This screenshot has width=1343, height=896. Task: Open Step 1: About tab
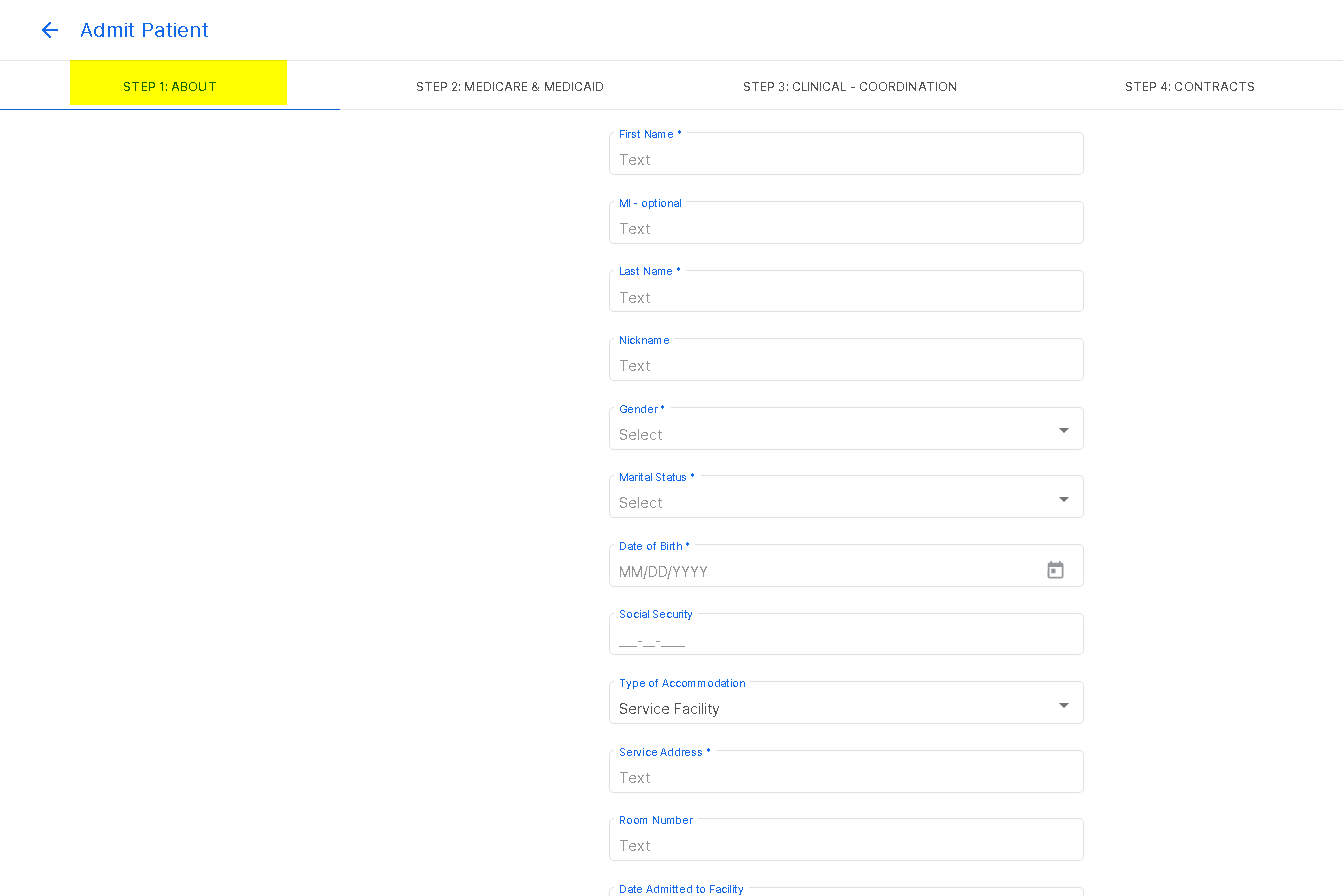pos(170,86)
